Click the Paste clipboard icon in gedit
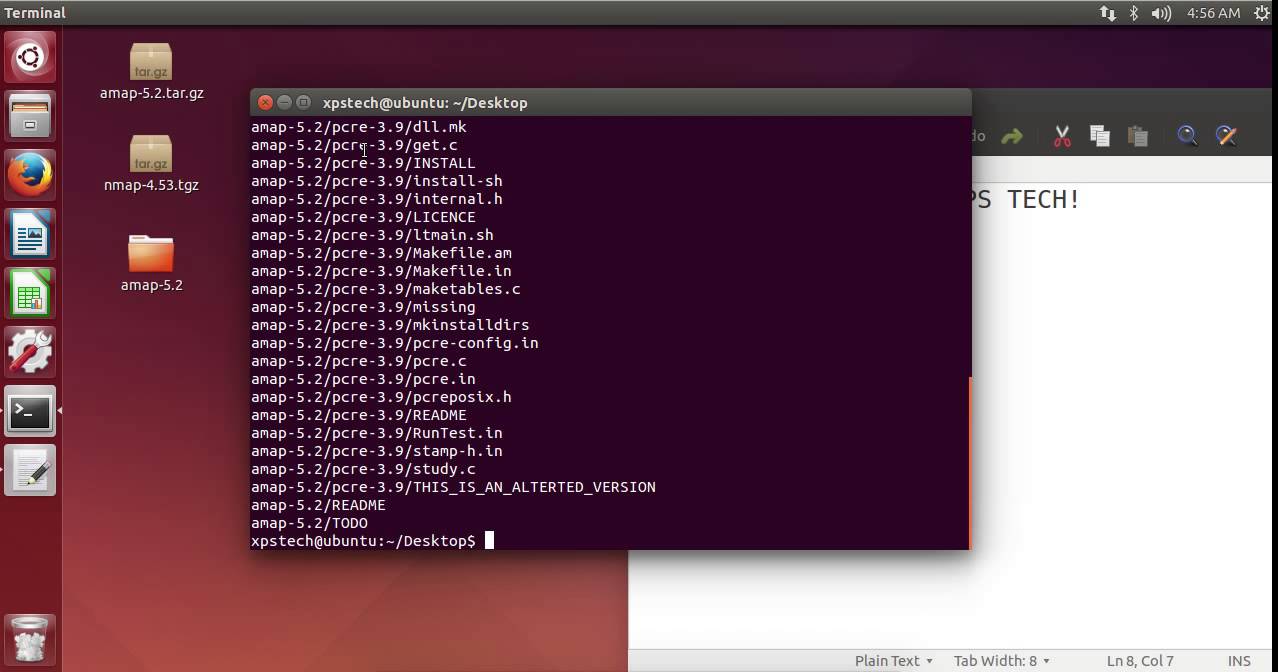Image resolution: width=1278 pixels, height=672 pixels. (1137, 136)
